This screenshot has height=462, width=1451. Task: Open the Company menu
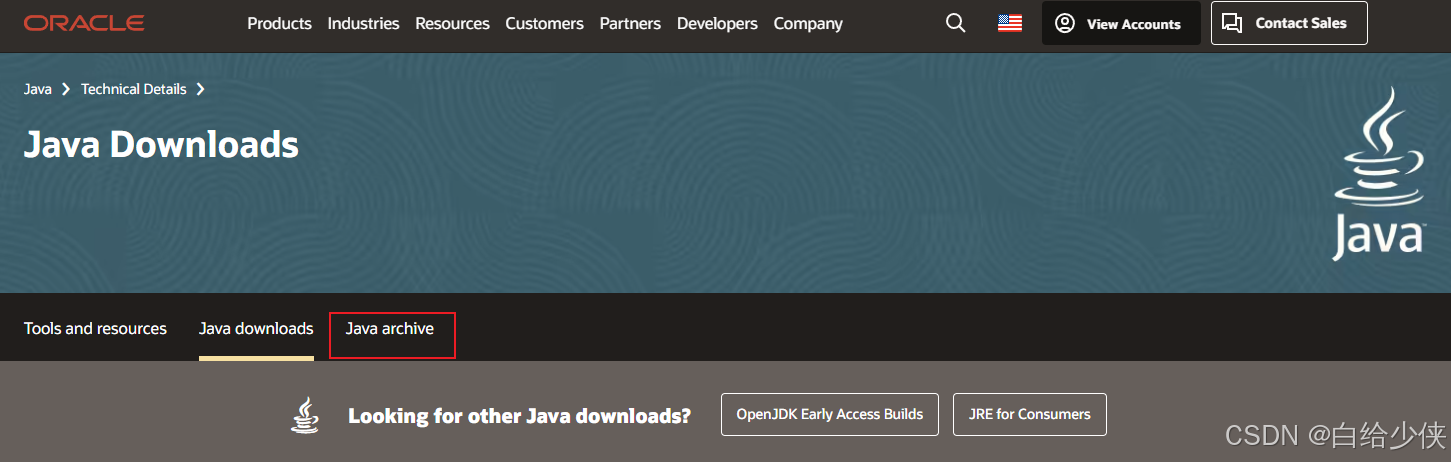[x=808, y=23]
